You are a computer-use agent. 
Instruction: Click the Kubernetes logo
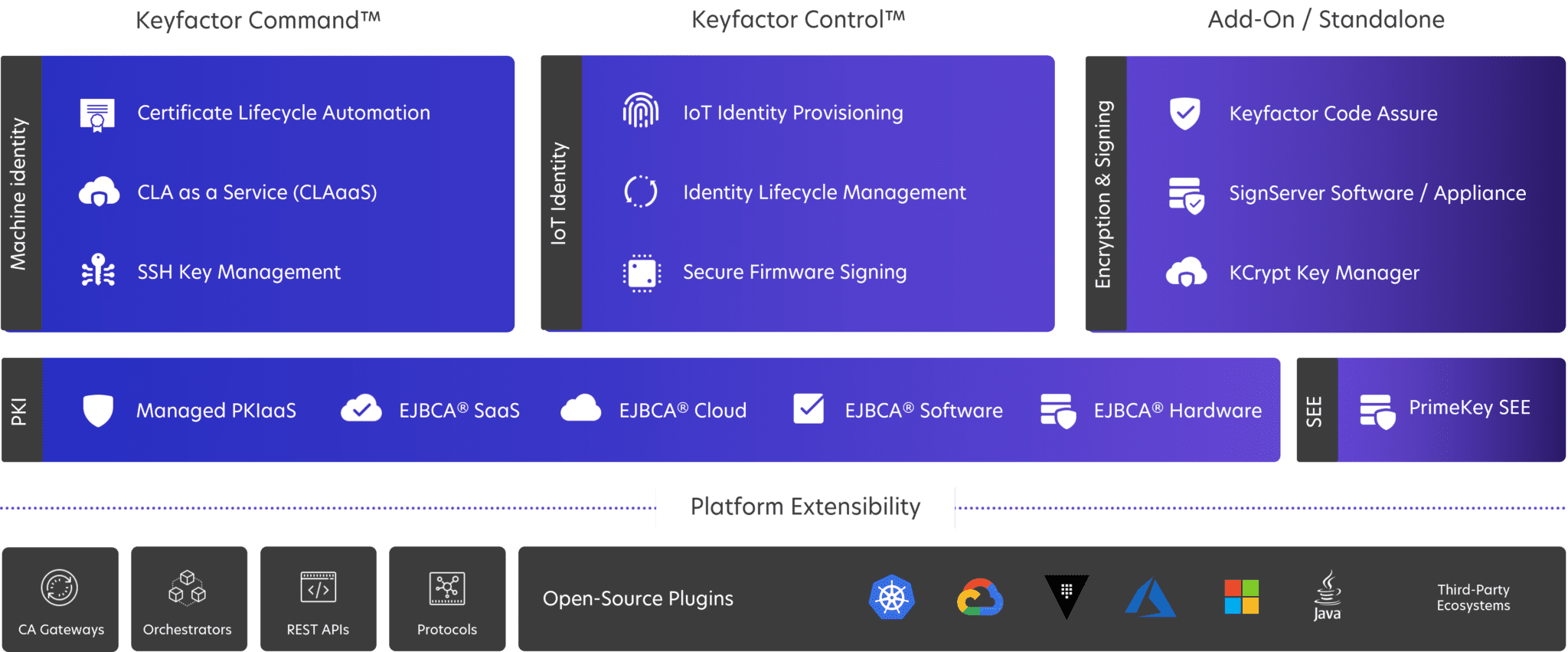click(892, 597)
